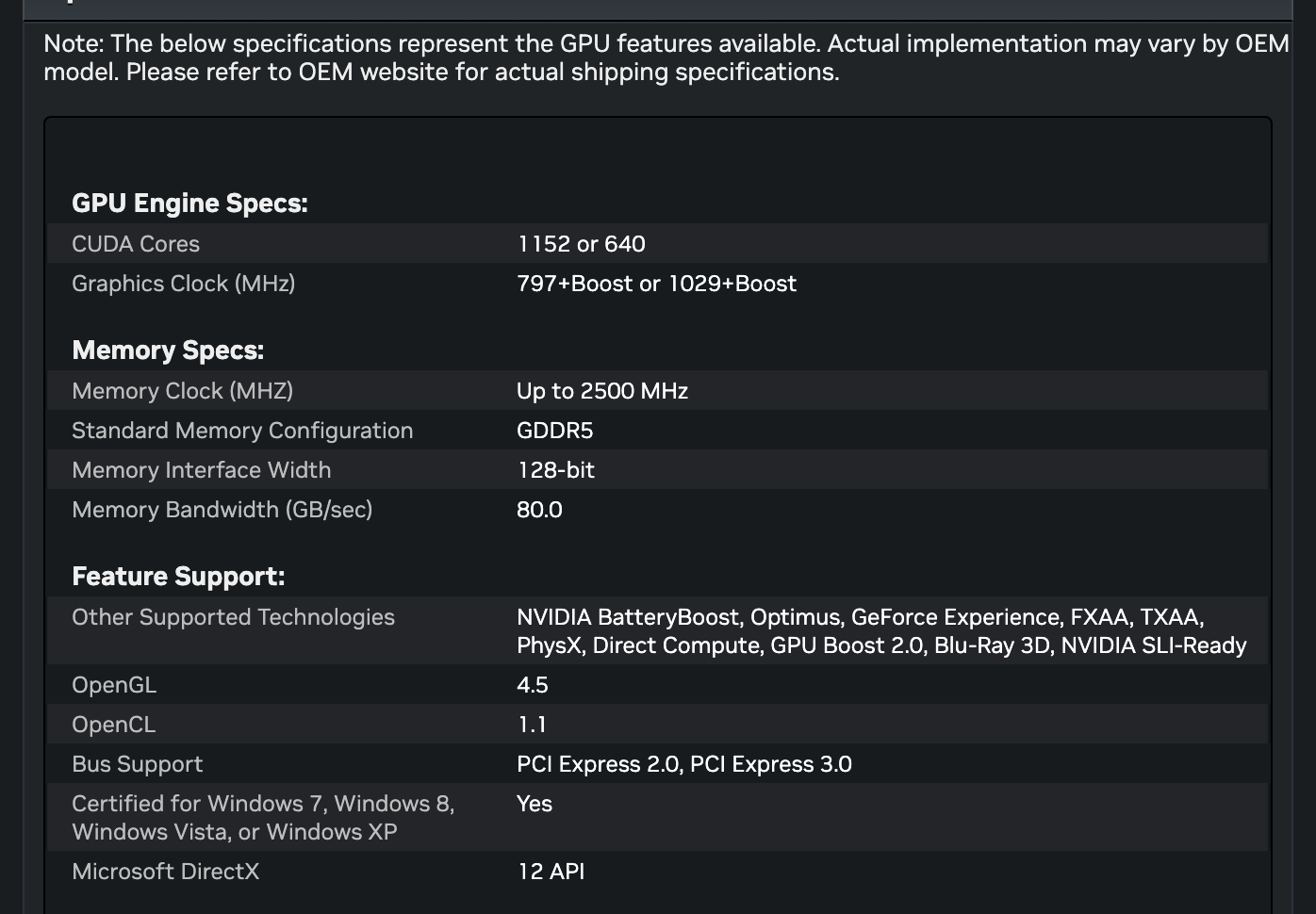Click the 'Memory Bandwidth (GB/sec)' label

(222, 510)
